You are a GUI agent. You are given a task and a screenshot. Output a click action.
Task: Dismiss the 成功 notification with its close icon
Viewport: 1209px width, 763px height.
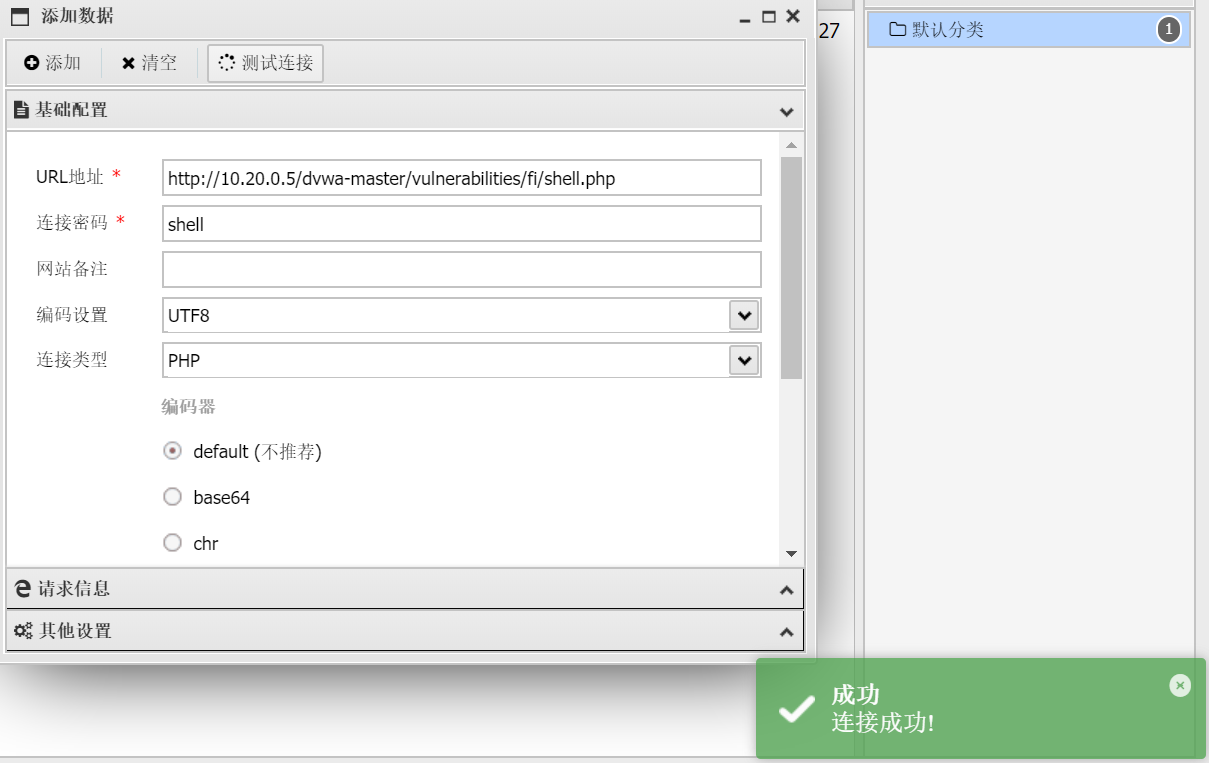1180,685
